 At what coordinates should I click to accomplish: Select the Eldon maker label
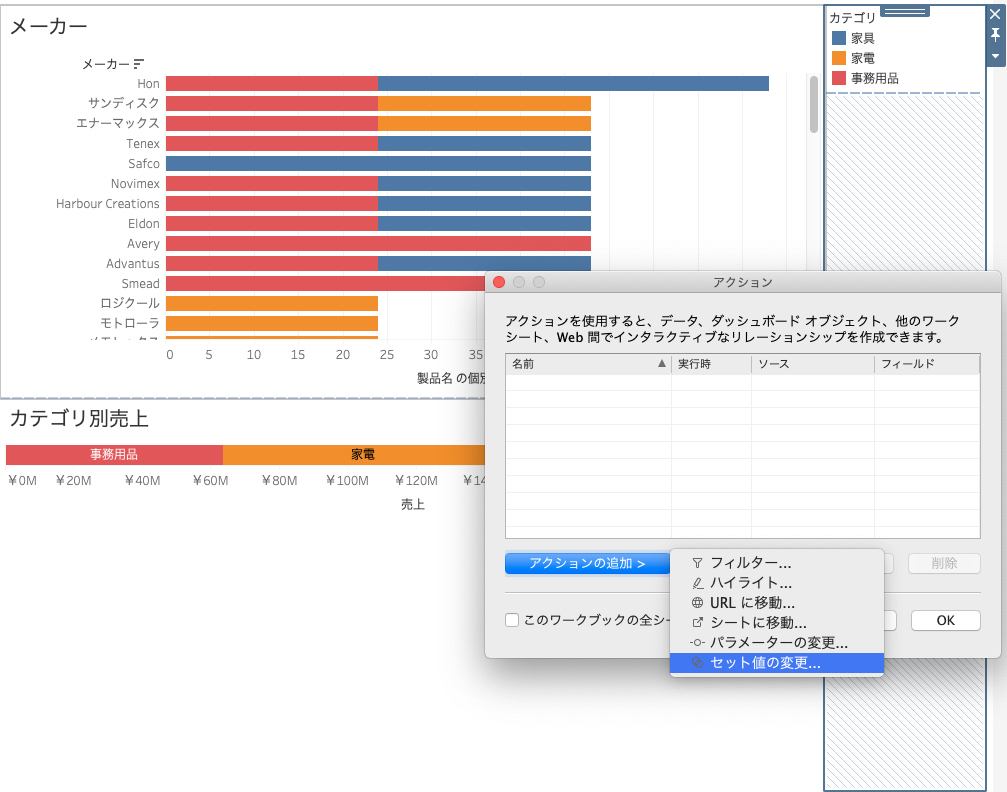click(143, 224)
